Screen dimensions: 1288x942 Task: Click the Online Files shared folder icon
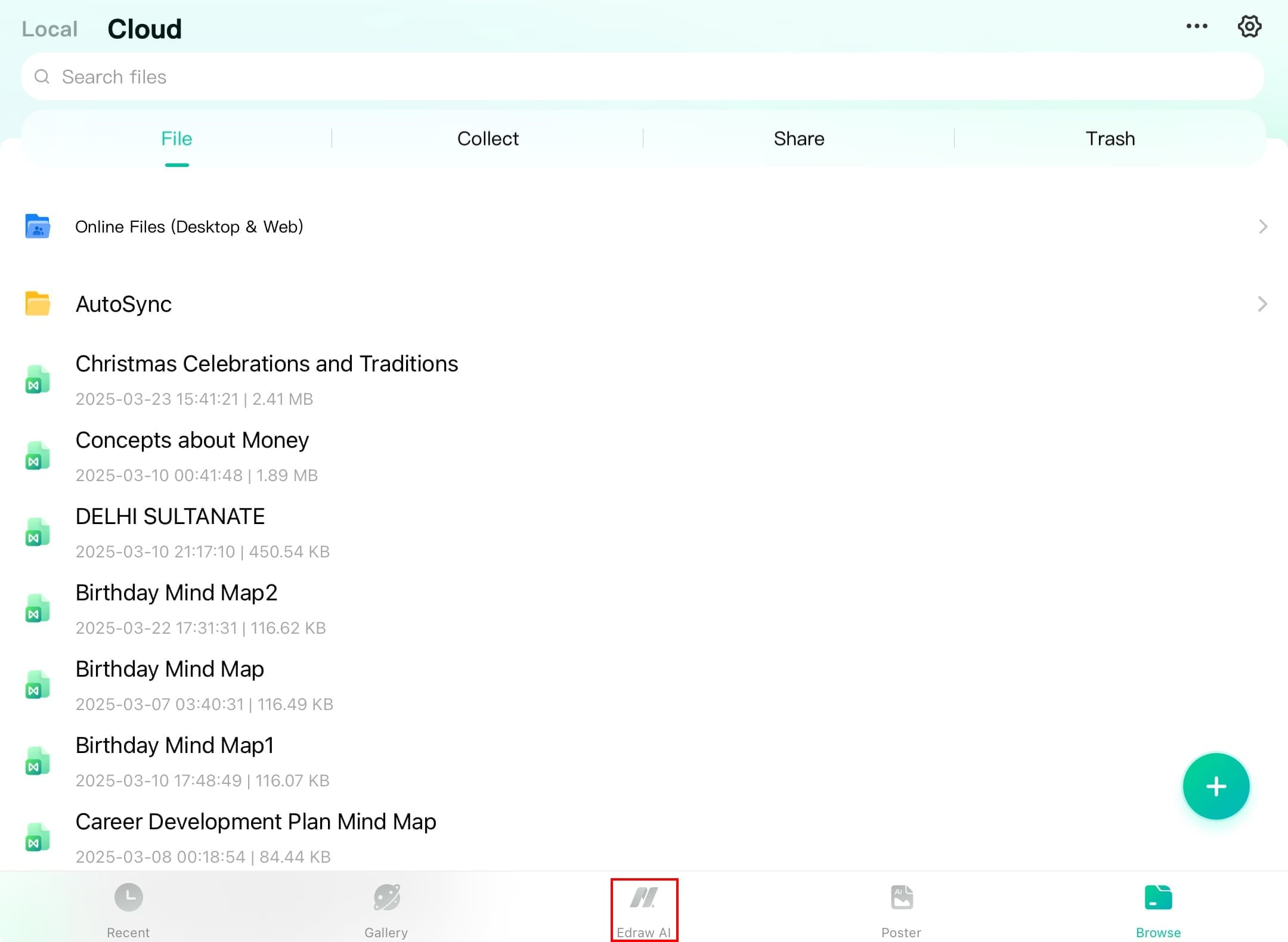pyautogui.click(x=38, y=227)
